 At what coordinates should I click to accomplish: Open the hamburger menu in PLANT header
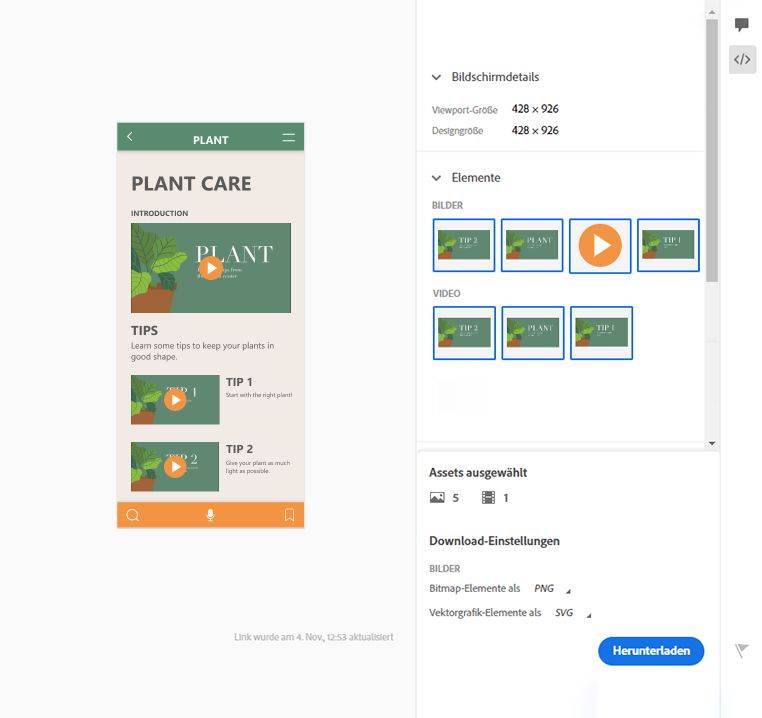pyautogui.click(x=289, y=138)
